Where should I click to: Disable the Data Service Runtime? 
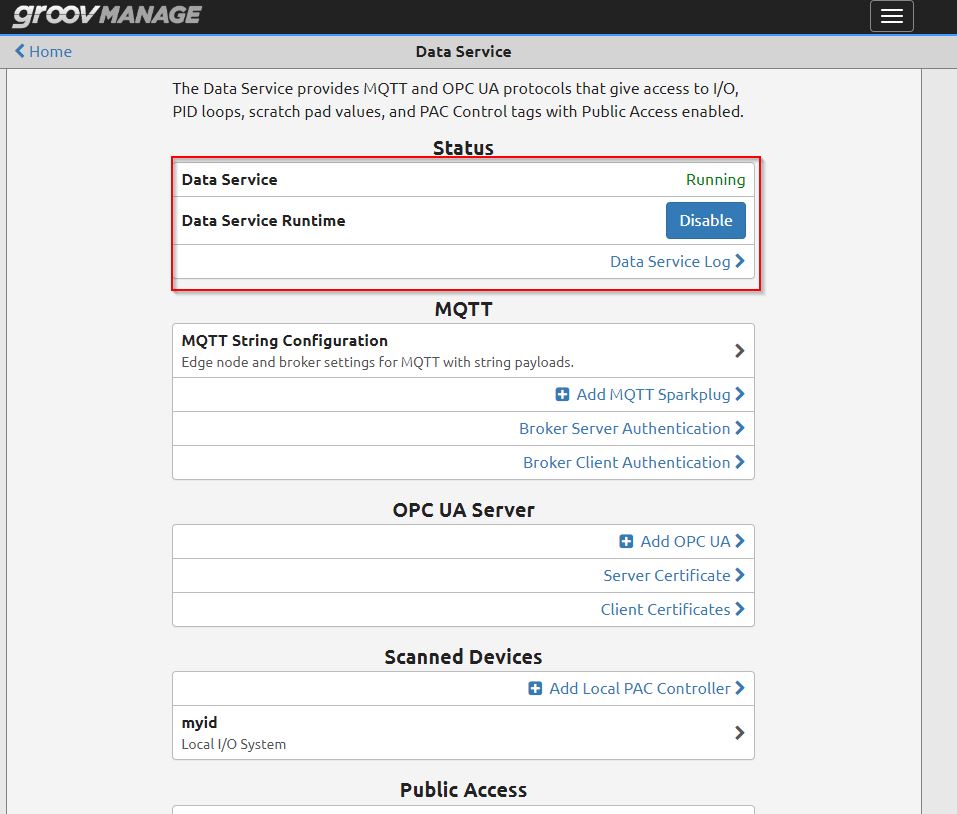point(706,220)
